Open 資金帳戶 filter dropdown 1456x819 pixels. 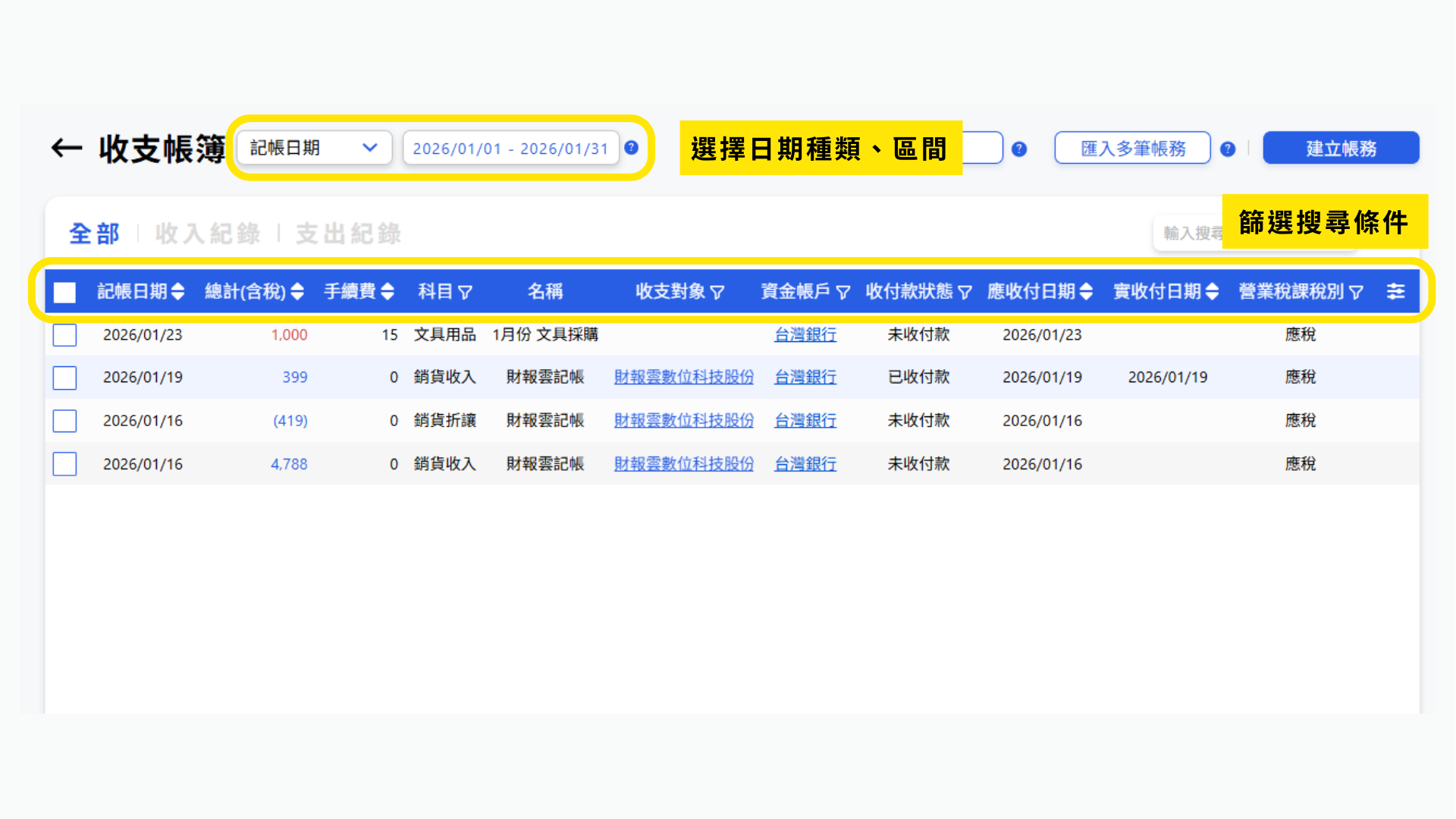[843, 292]
